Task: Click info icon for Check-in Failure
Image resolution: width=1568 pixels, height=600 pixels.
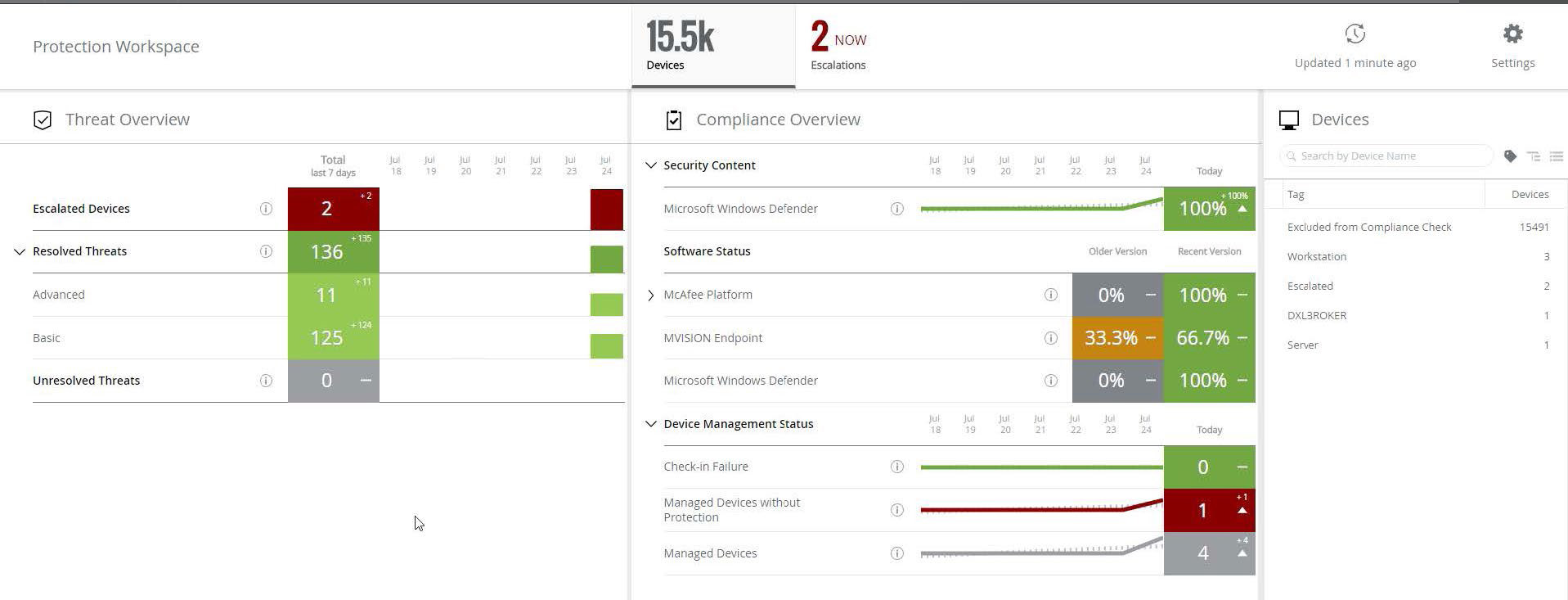Action: click(897, 467)
